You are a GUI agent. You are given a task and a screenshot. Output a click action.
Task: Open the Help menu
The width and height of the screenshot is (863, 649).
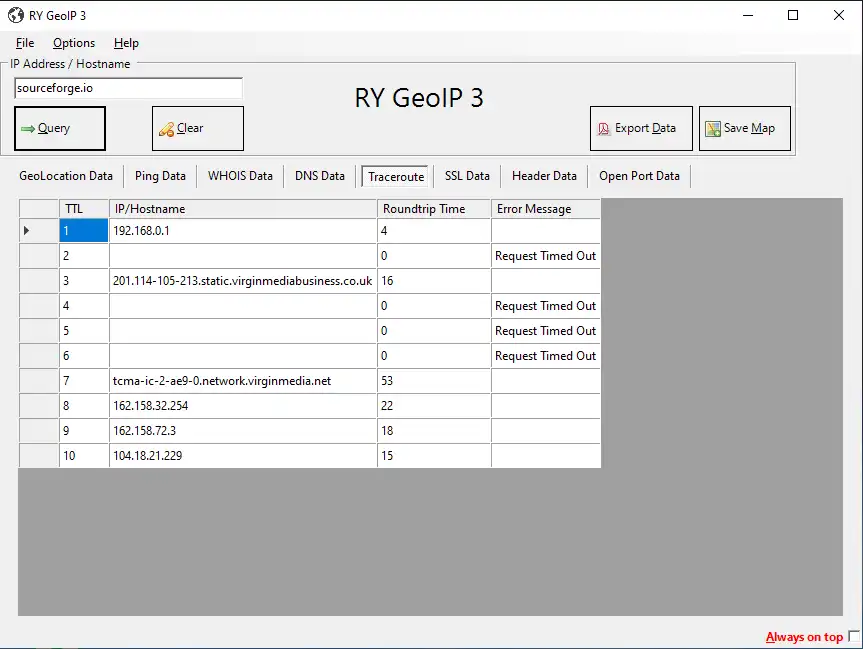[126, 43]
